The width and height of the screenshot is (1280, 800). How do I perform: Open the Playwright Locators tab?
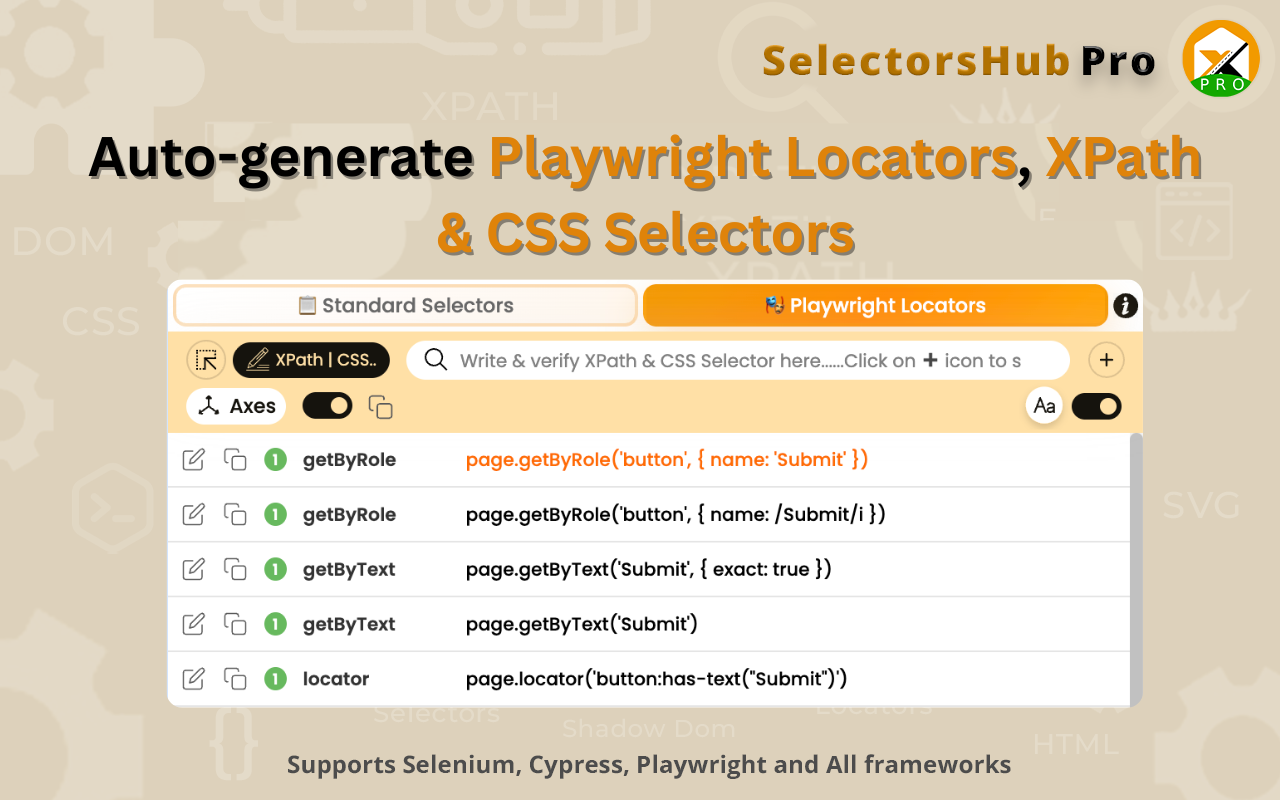(874, 305)
